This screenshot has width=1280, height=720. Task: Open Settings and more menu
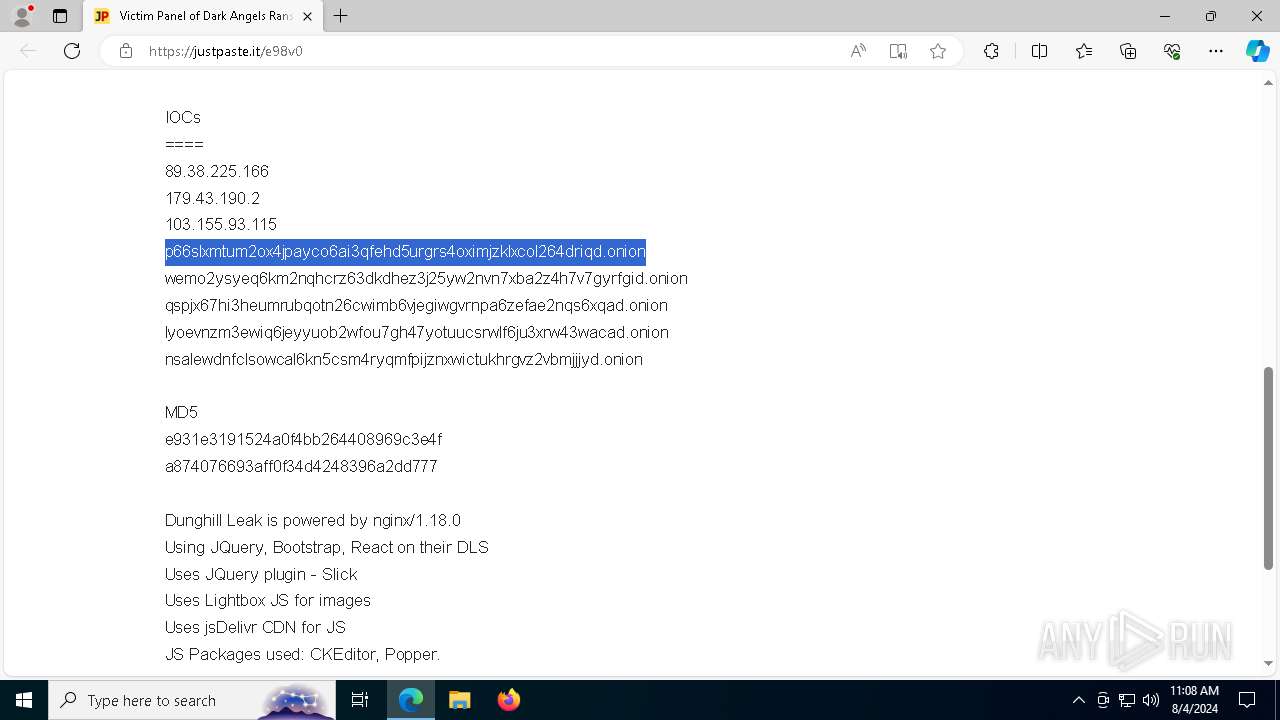[x=1216, y=51]
